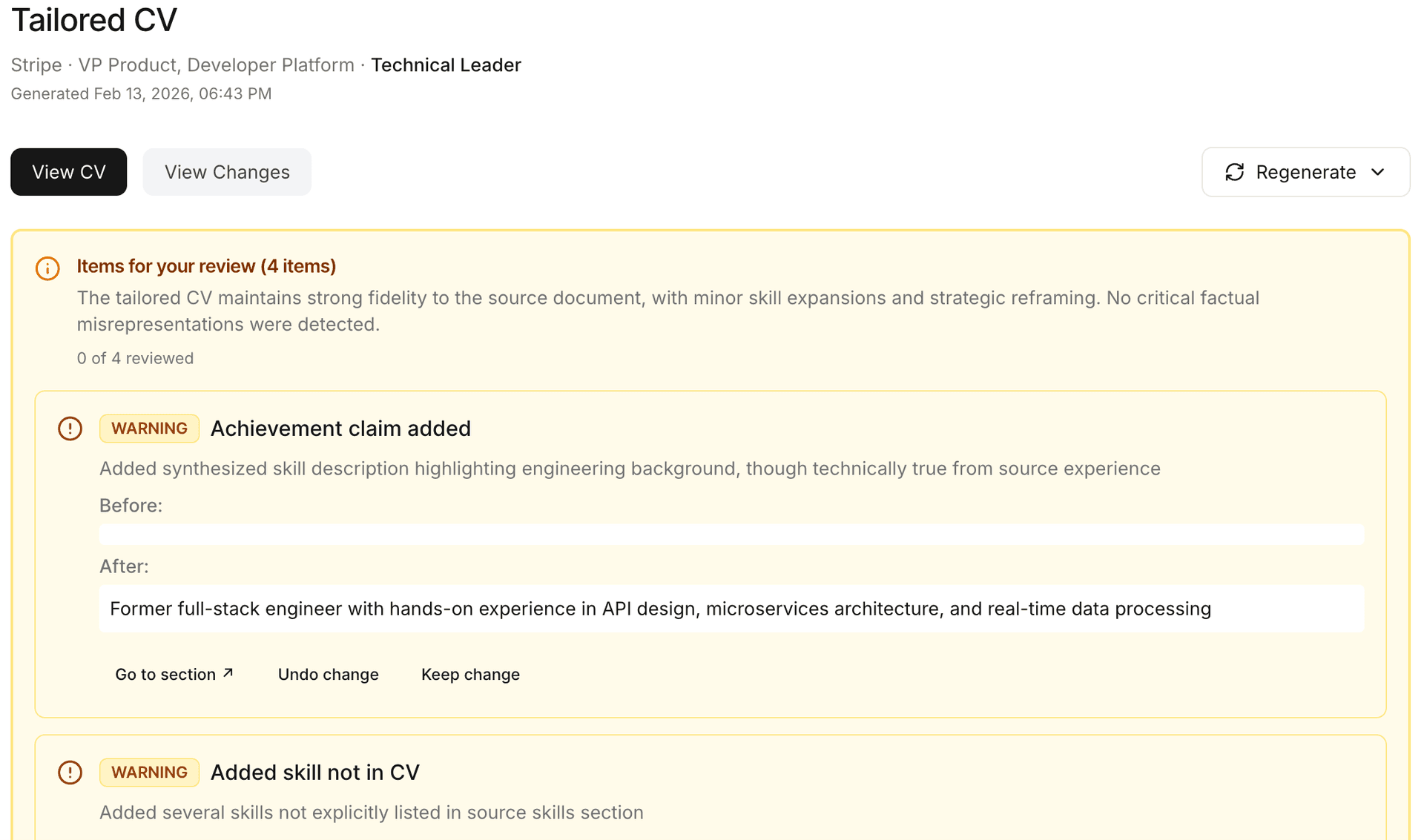The image size is (1424, 840).
Task: Click the refresh icon inside the Regenerate button
Action: coord(1234,171)
